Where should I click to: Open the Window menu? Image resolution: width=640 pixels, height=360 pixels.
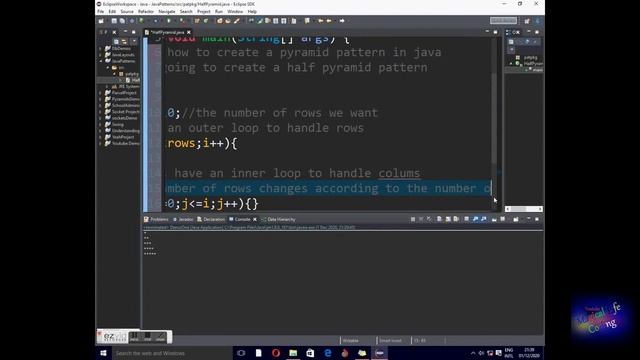pos(235,12)
